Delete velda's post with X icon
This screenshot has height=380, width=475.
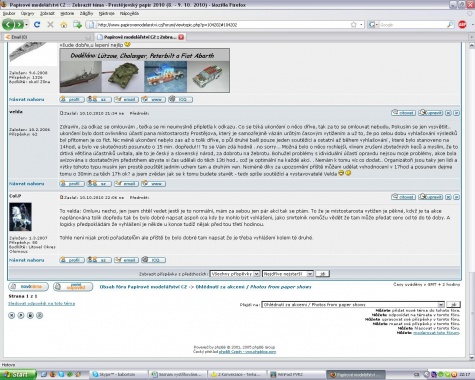click(448, 113)
